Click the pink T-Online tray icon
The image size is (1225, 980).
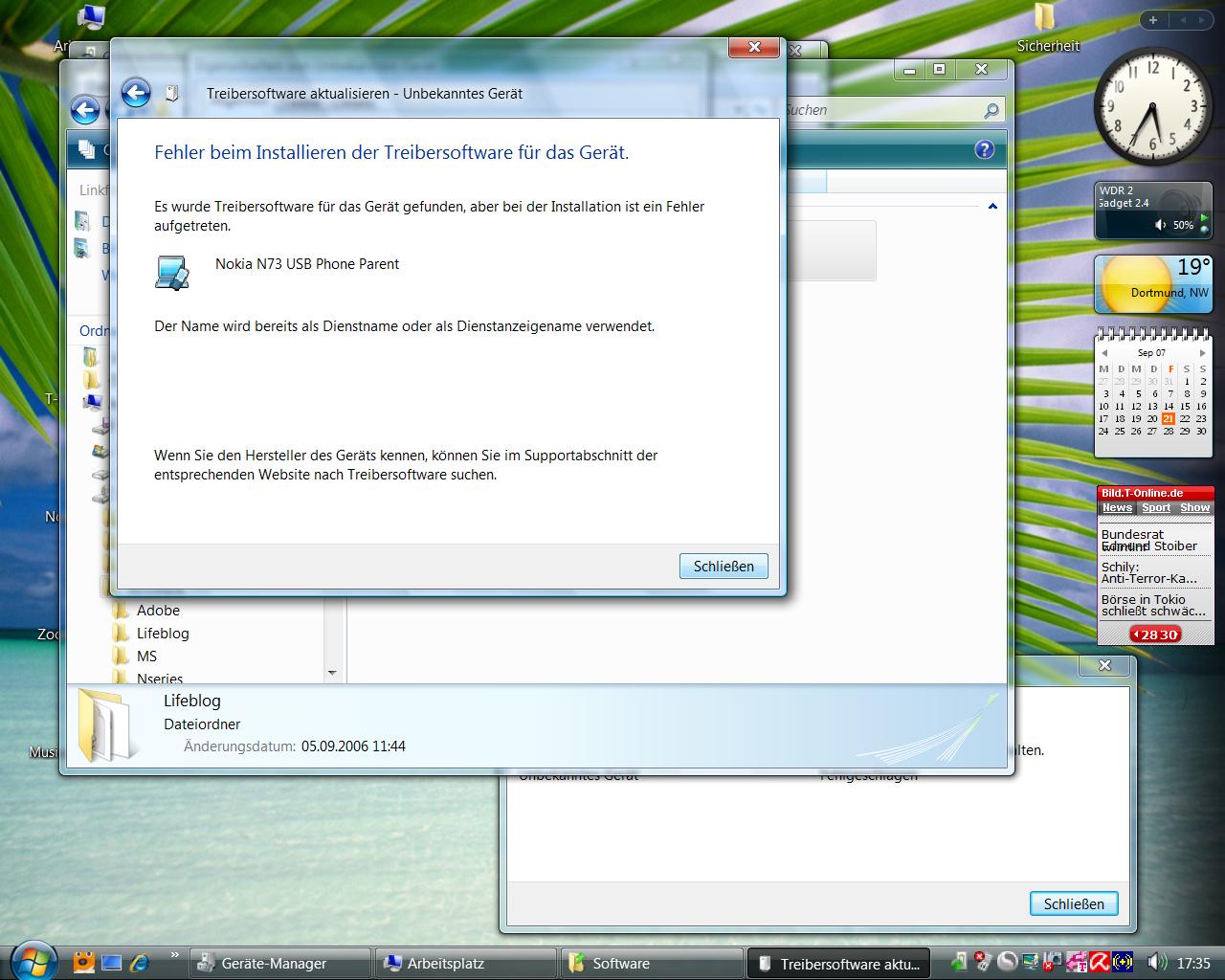(x=1076, y=963)
